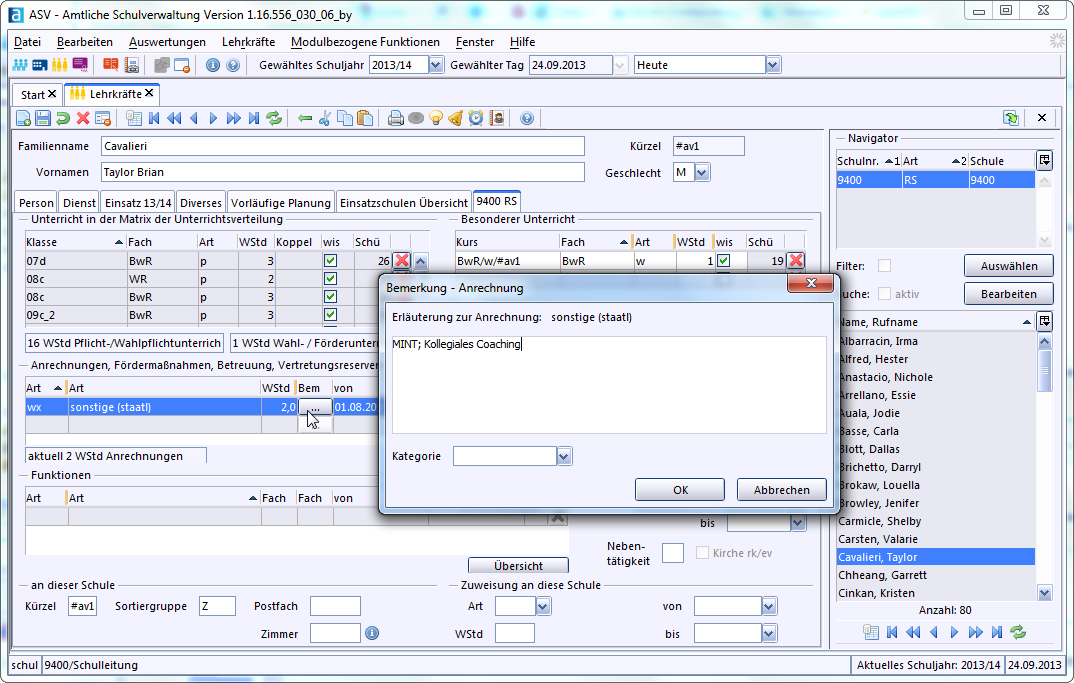Screen dimensions: 1074x683
Task: Click the Postfach input field
Action: [335, 606]
